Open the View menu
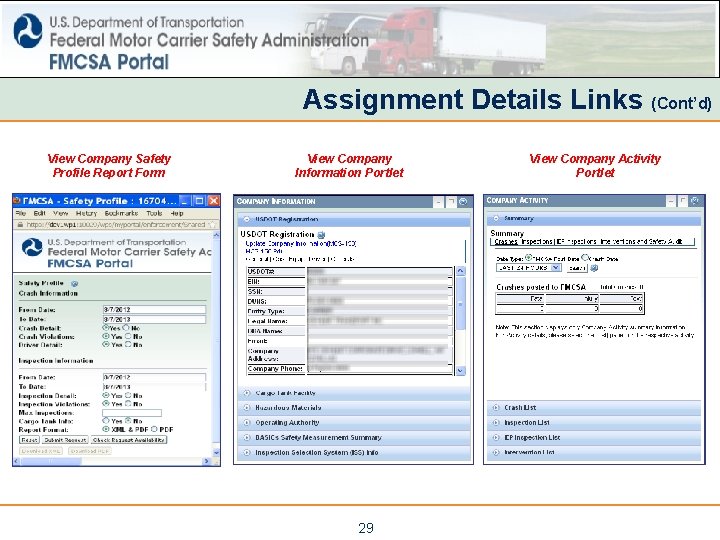The height and width of the screenshot is (540, 720). (60, 214)
